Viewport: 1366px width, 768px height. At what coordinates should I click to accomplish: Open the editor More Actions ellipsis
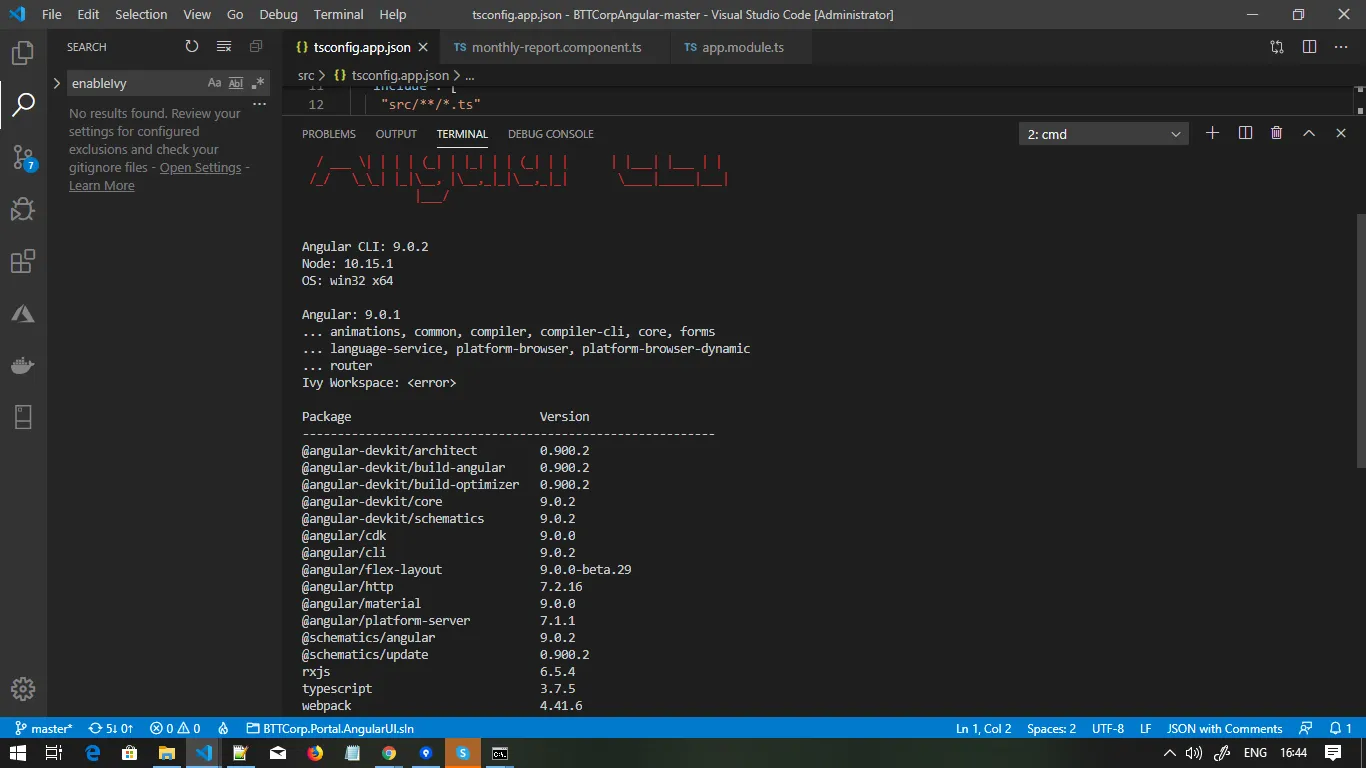point(1341,47)
